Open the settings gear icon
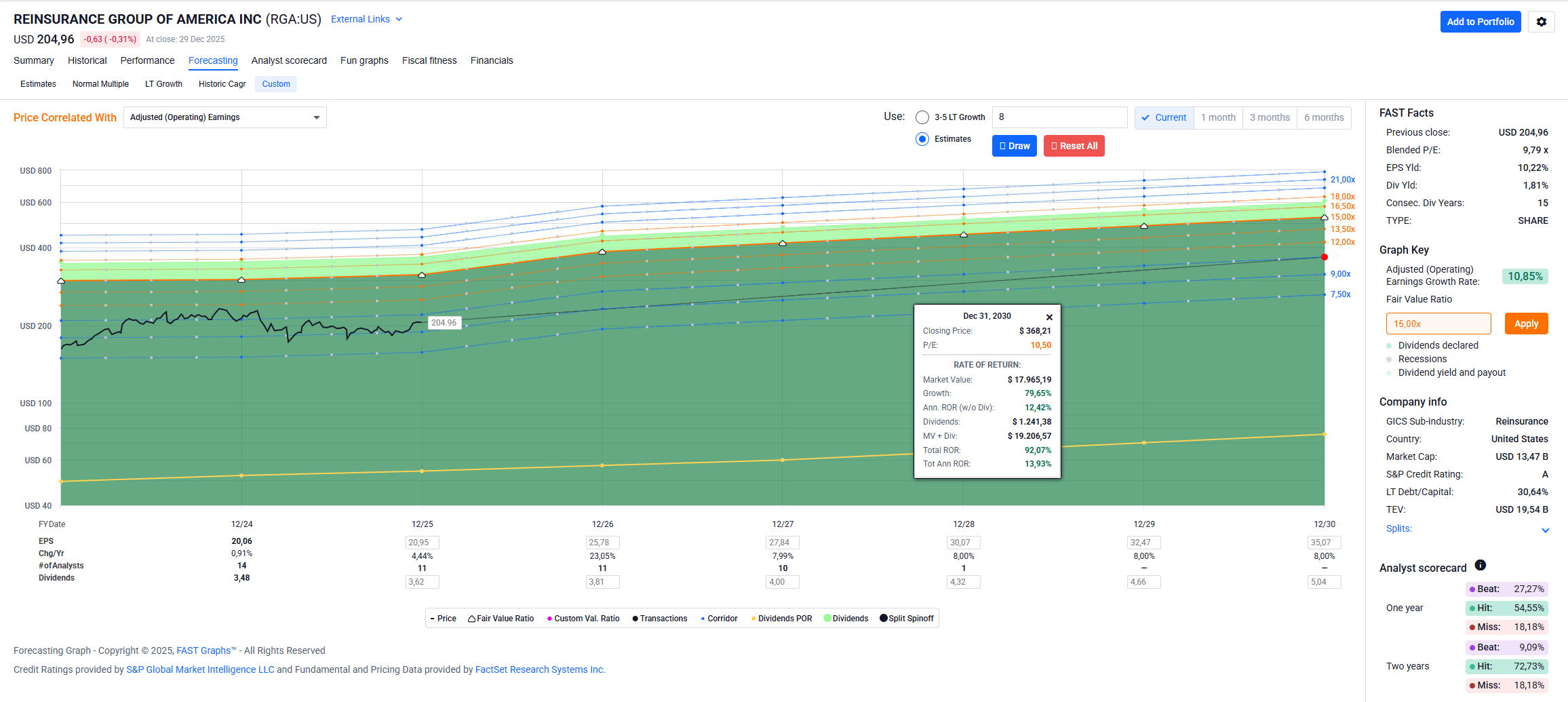 coord(1541,22)
